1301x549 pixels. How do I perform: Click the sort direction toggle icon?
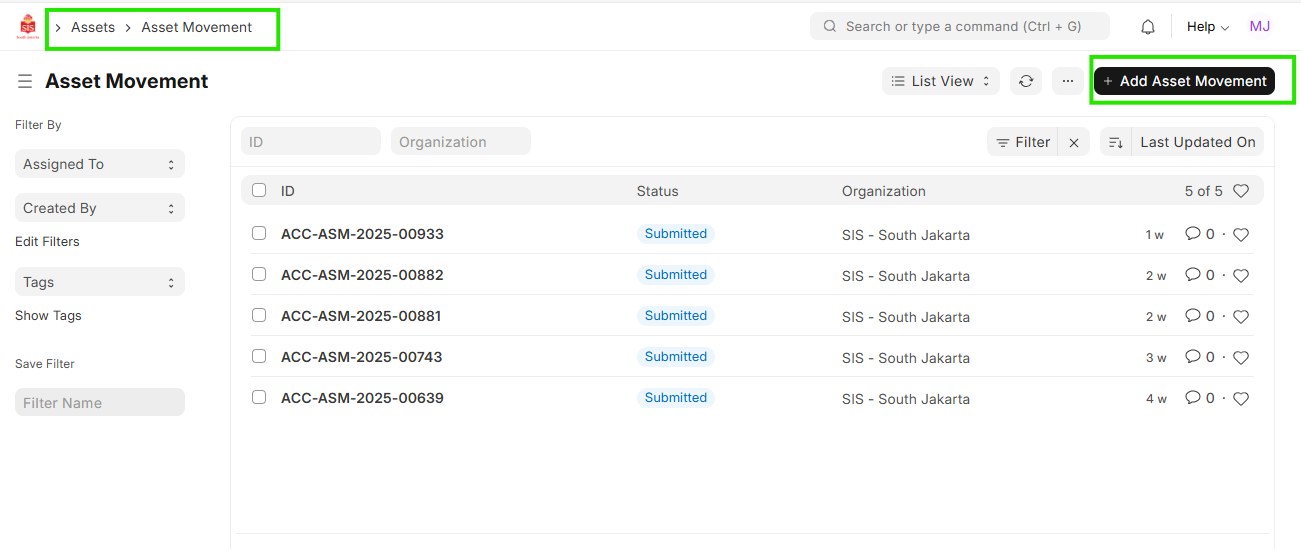1116,142
